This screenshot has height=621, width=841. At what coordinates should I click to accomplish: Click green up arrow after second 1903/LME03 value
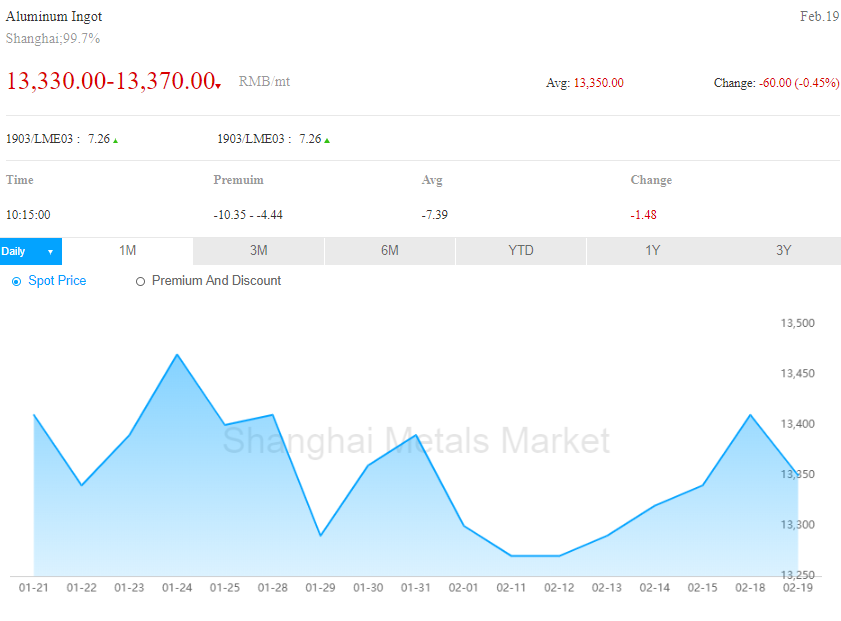point(327,140)
